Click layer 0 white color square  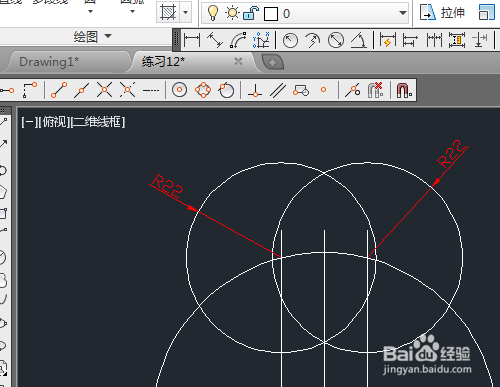coord(271,14)
